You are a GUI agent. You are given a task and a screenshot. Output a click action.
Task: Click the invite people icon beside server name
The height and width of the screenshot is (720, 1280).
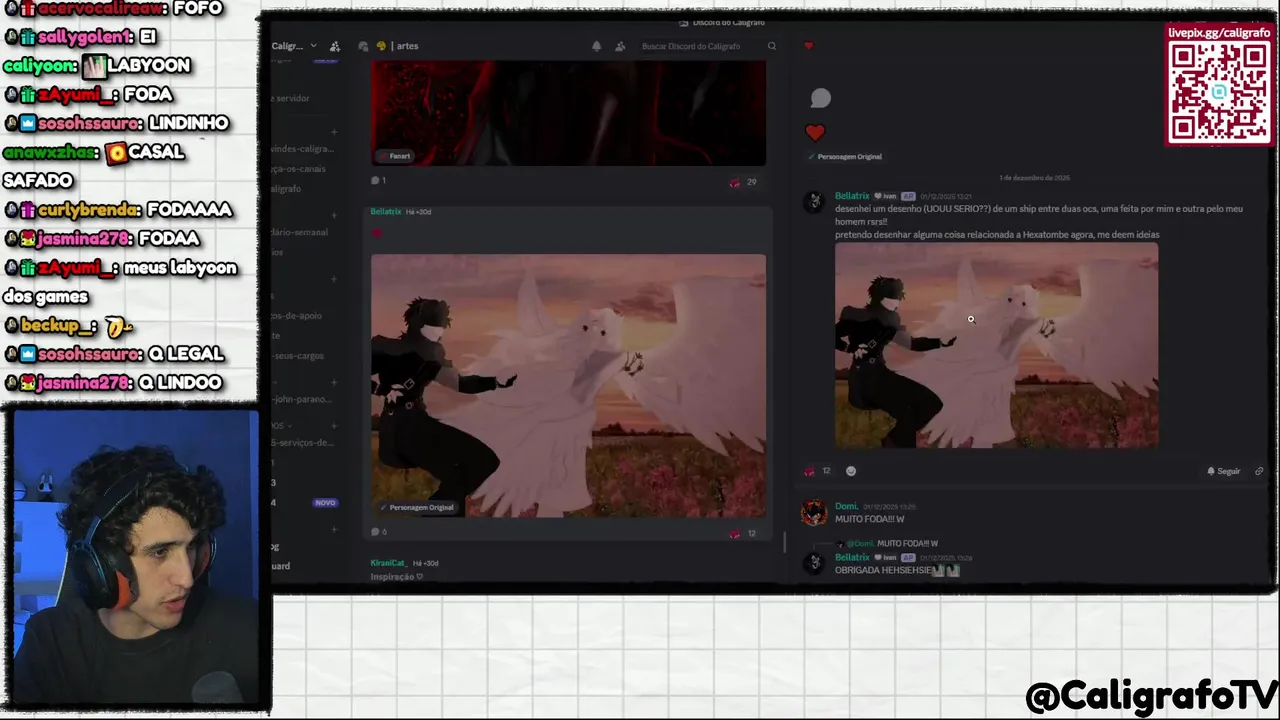point(335,46)
